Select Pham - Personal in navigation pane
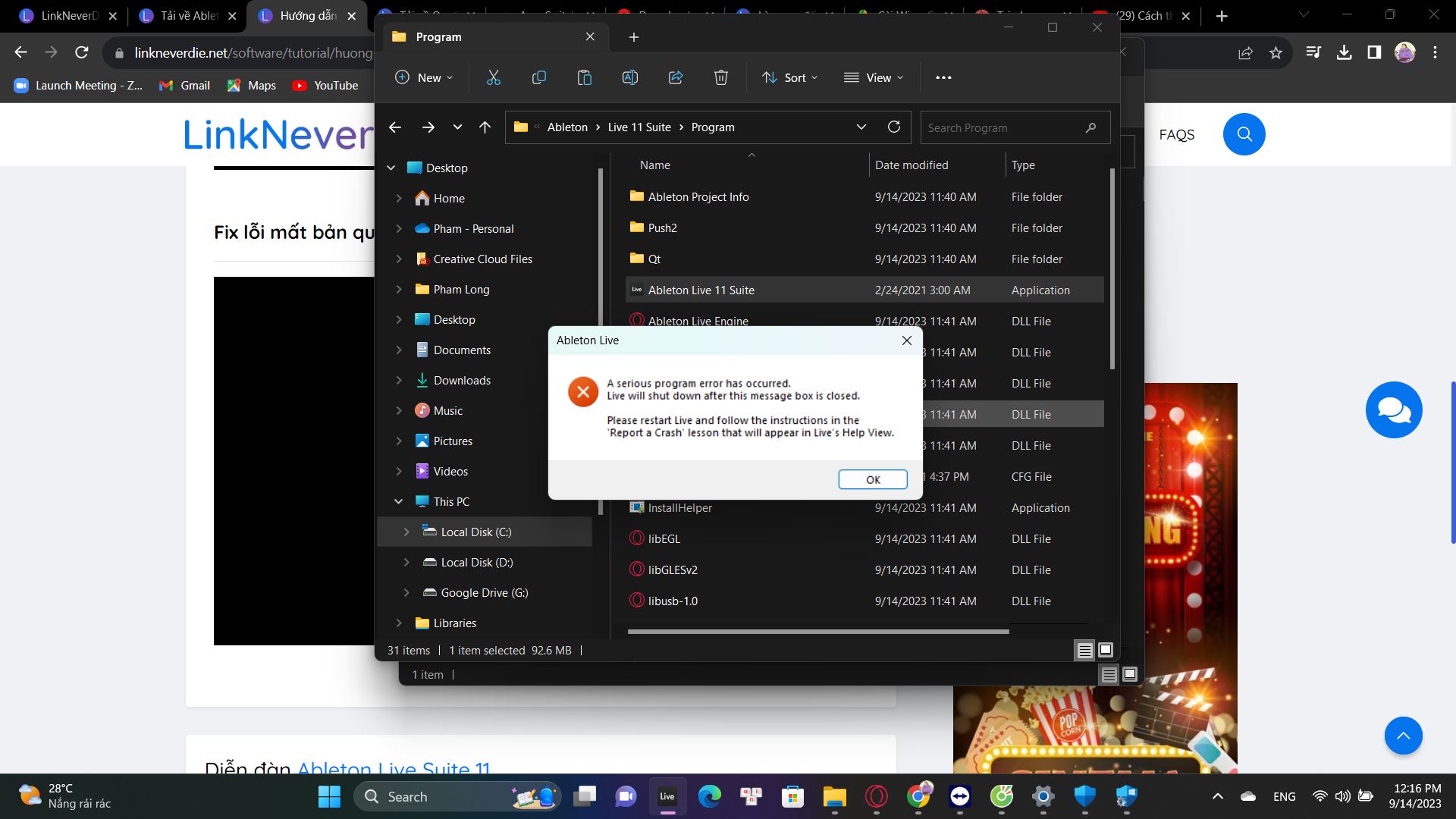 pyautogui.click(x=473, y=229)
